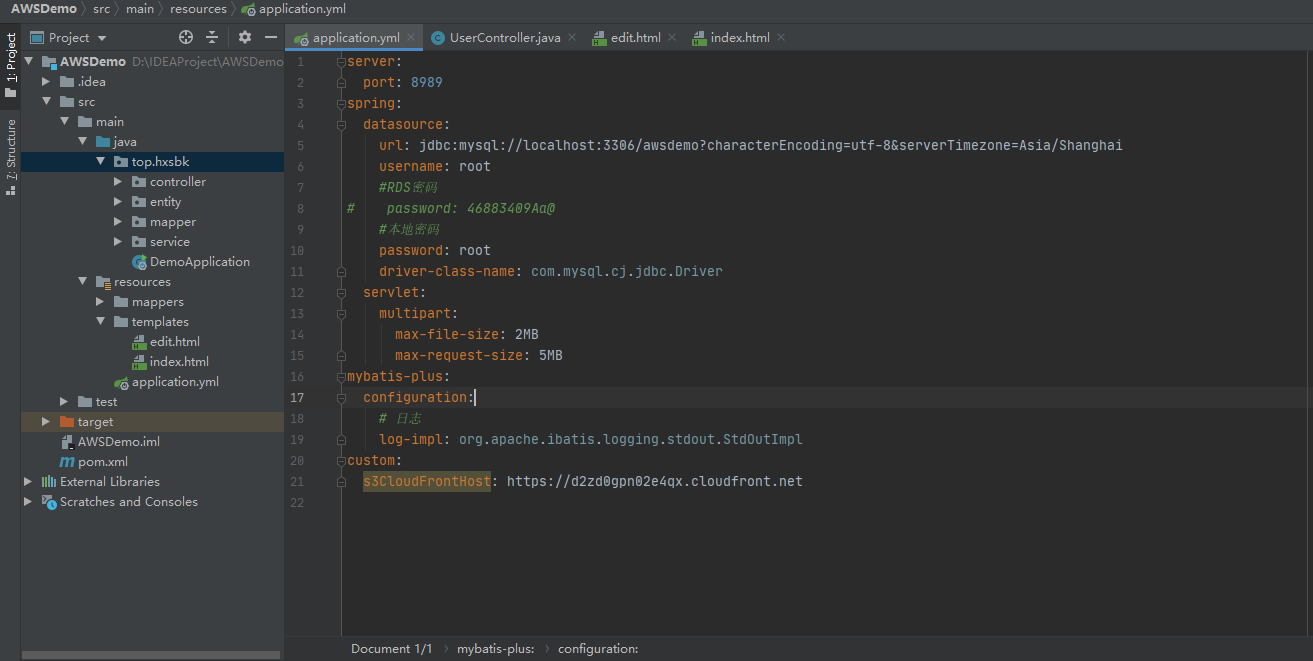This screenshot has width=1313, height=661.
Task: Collapse the java folder arrow
Action: pyautogui.click(x=83, y=142)
